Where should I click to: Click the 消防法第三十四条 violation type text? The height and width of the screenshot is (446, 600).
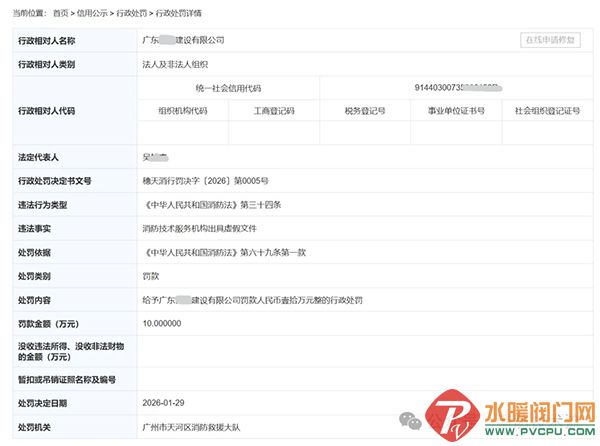pos(225,204)
